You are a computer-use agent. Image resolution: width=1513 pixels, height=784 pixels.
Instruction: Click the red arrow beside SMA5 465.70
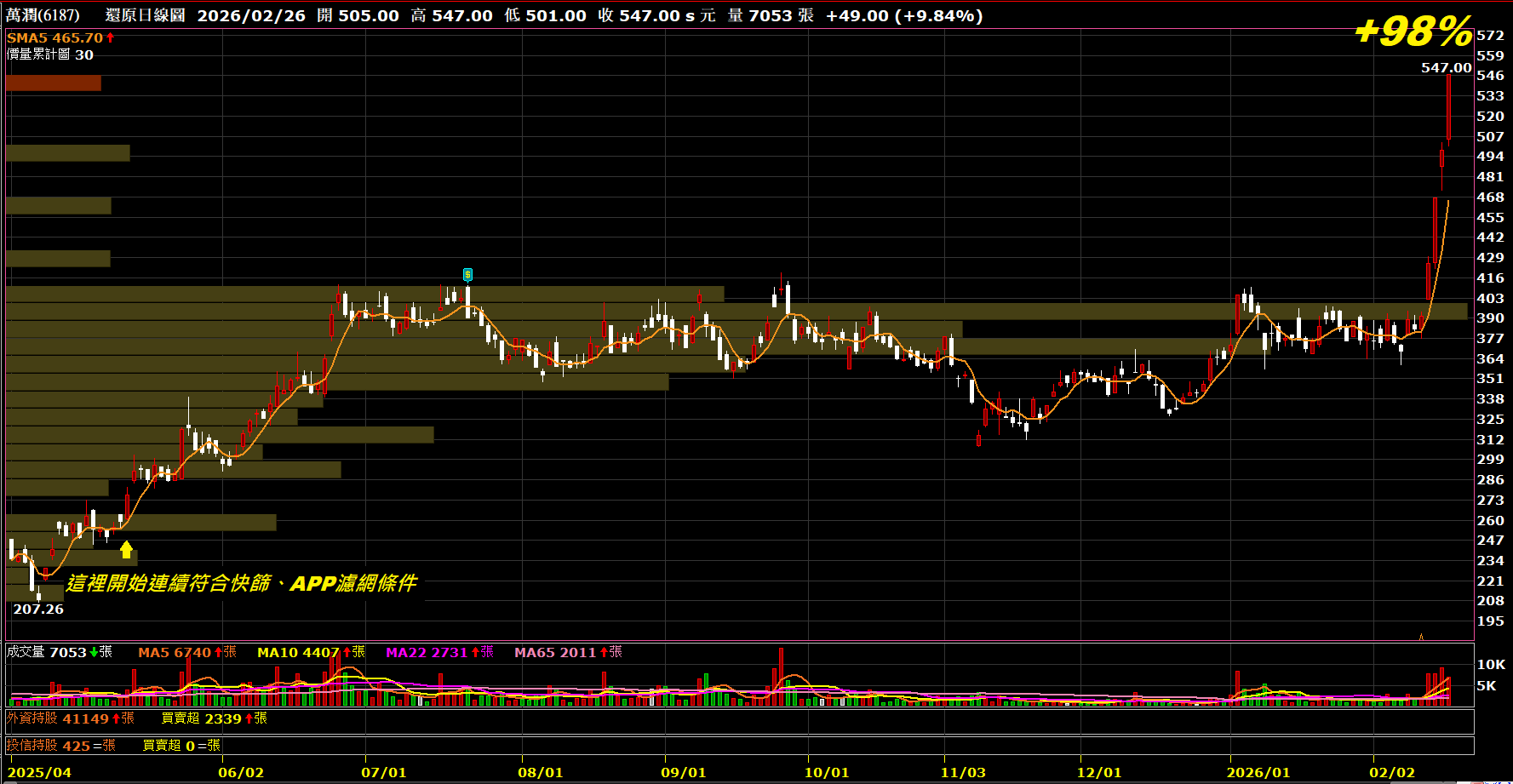(110, 37)
